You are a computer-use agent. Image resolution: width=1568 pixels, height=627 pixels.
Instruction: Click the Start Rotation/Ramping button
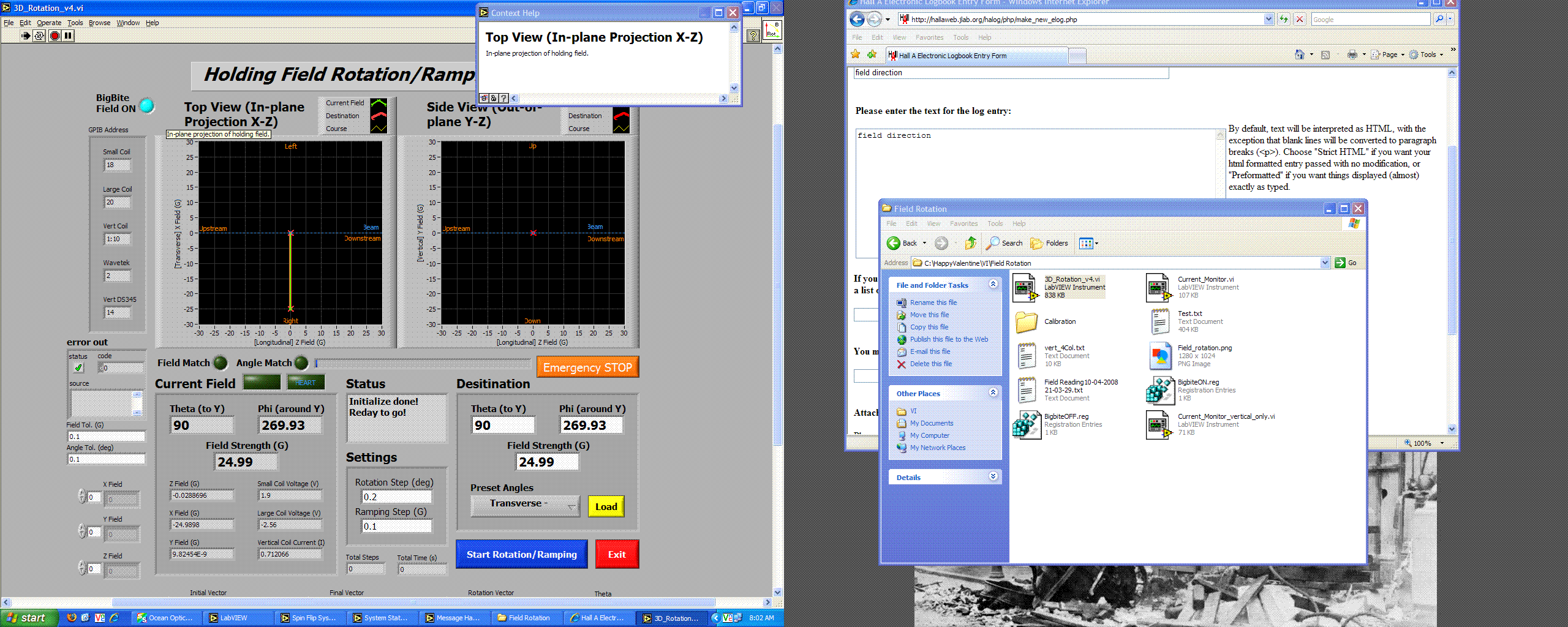(x=522, y=554)
